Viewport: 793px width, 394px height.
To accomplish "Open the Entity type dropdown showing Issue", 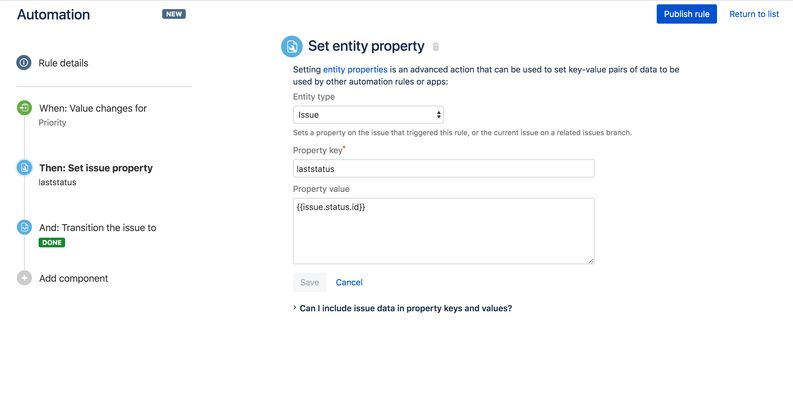I will tap(368, 115).
